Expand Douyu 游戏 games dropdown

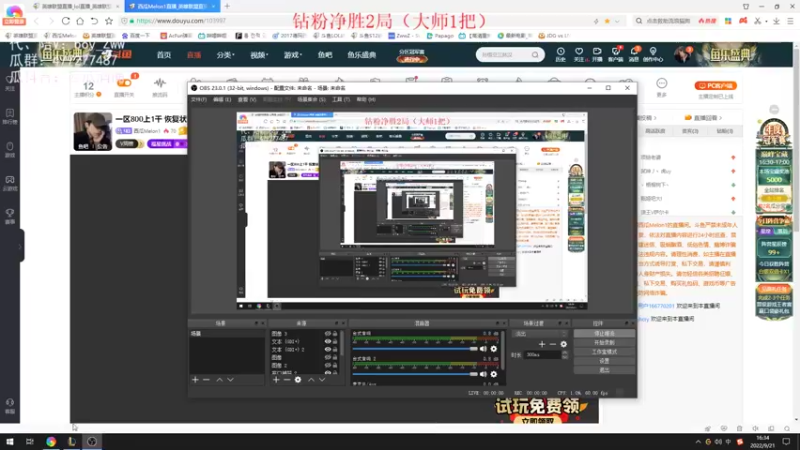tap(293, 55)
